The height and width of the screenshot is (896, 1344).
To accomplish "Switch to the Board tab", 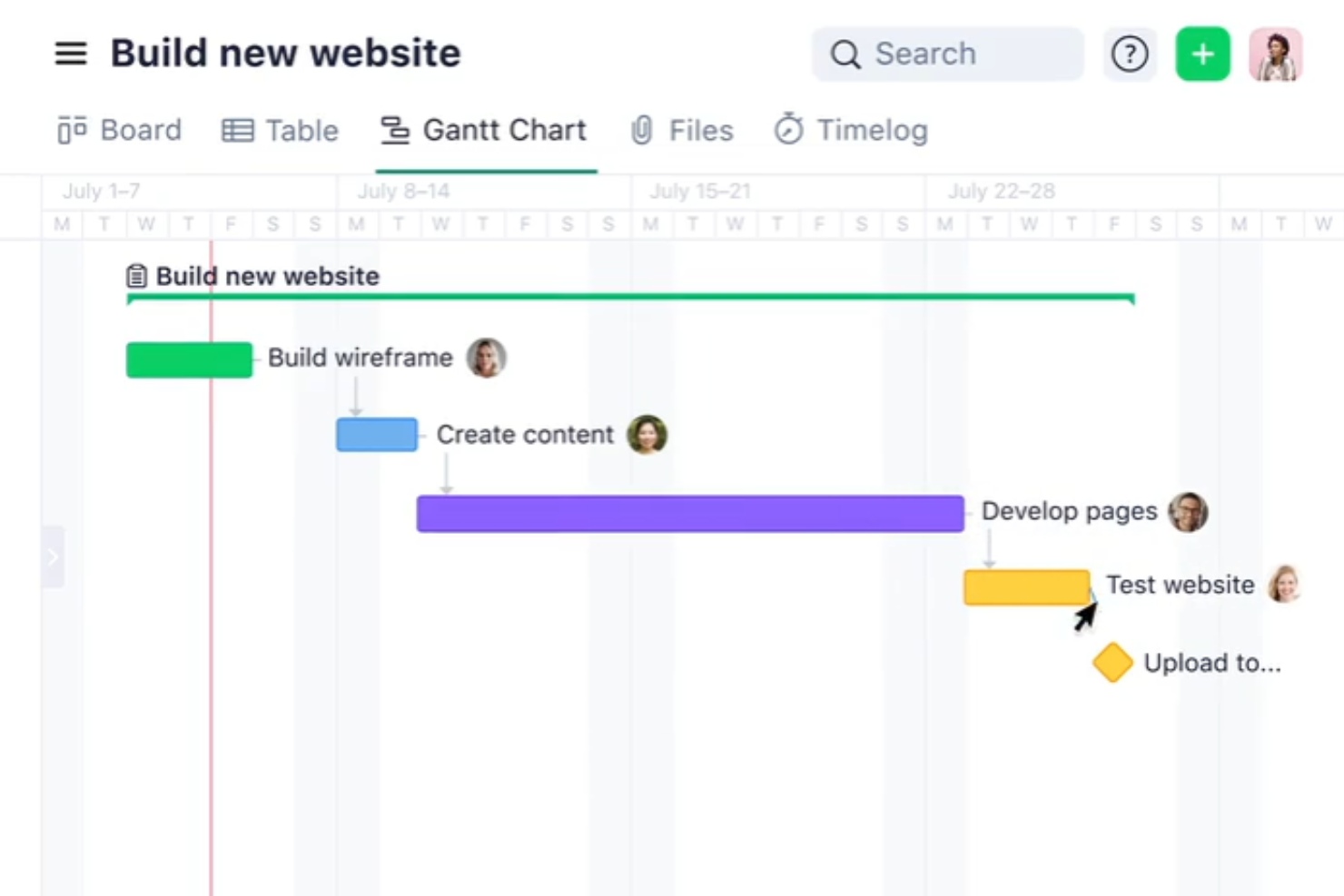I will point(120,131).
